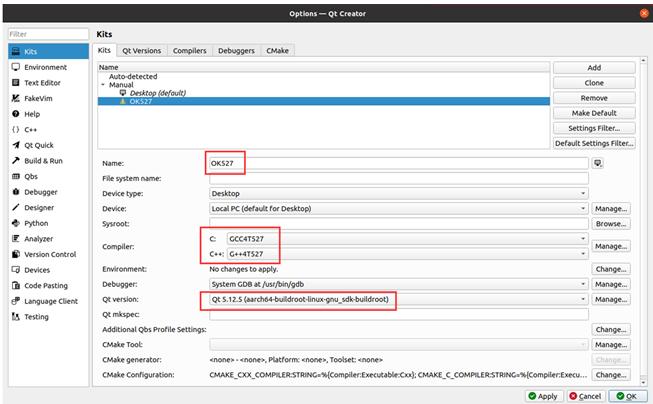653x404 pixels.
Task: Click the OK button
Action: 628,396
